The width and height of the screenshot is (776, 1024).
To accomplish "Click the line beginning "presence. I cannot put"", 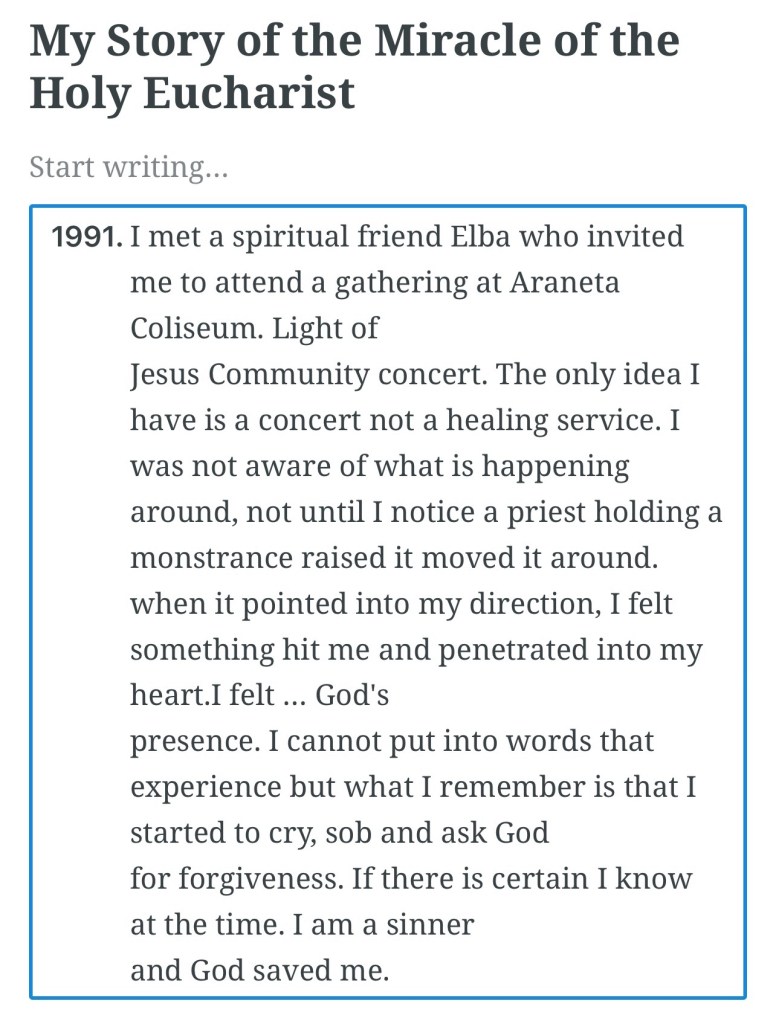I will [x=392, y=742].
